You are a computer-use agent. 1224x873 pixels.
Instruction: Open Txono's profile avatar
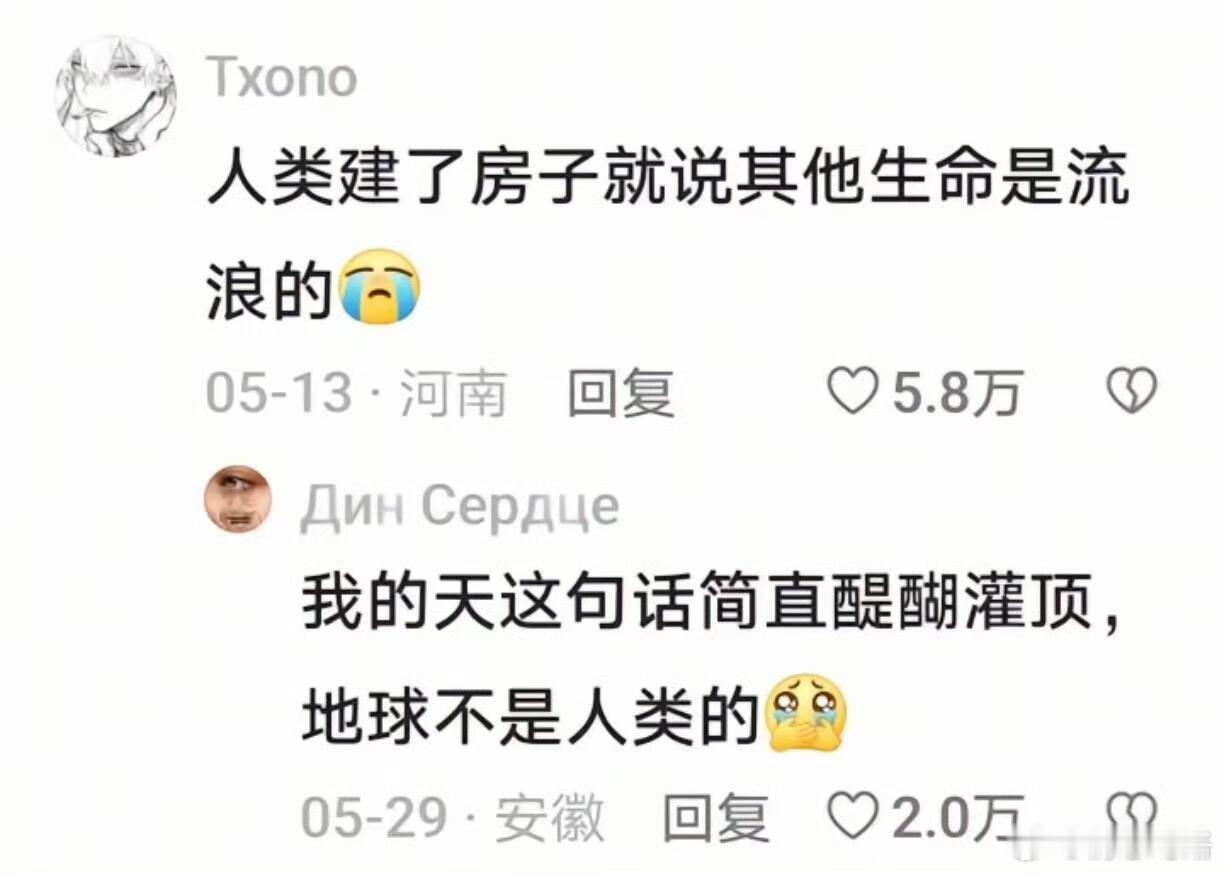click(115, 96)
